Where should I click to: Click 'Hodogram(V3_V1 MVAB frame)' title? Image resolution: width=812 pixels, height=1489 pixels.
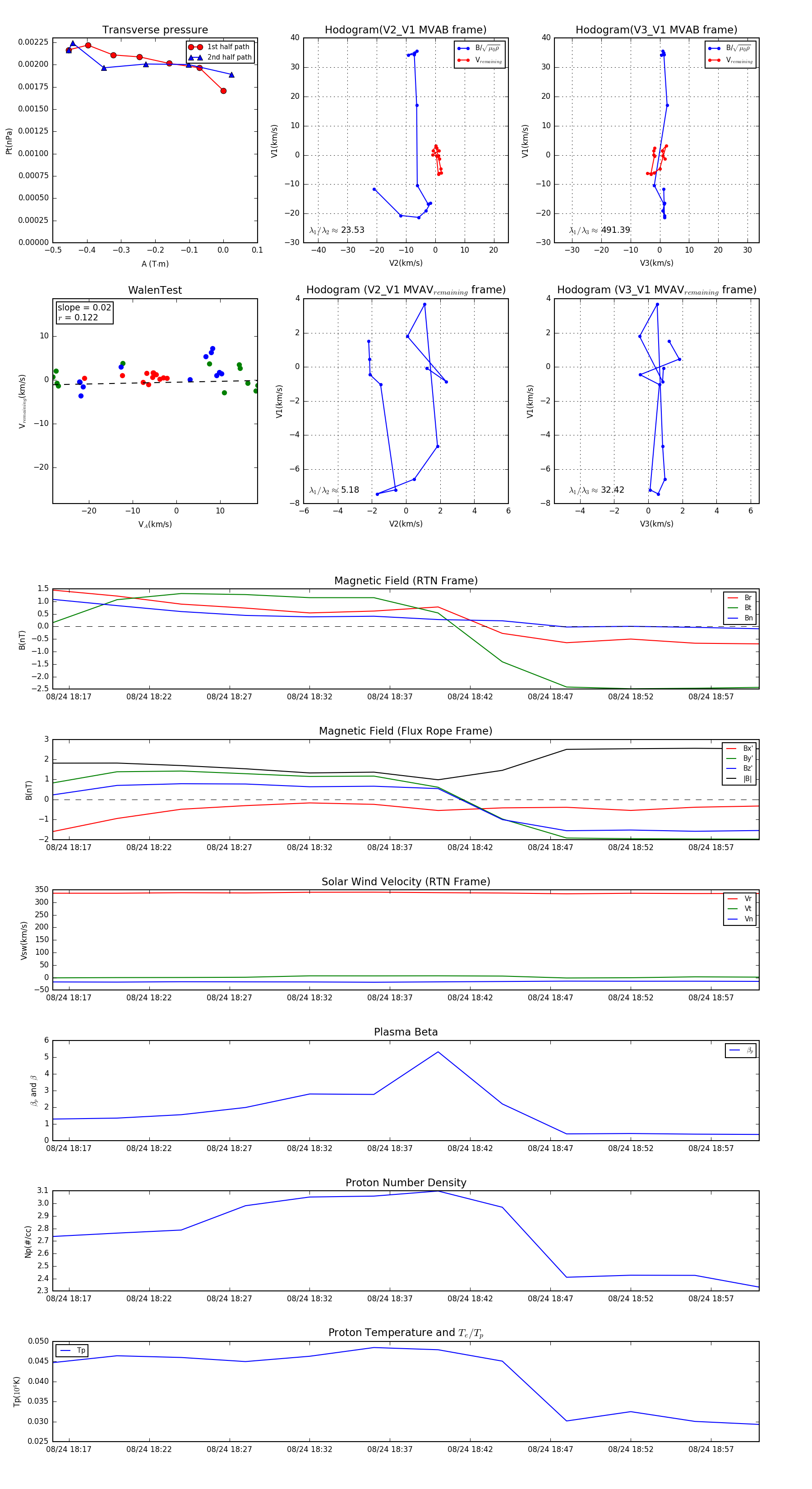pyautogui.click(x=656, y=30)
